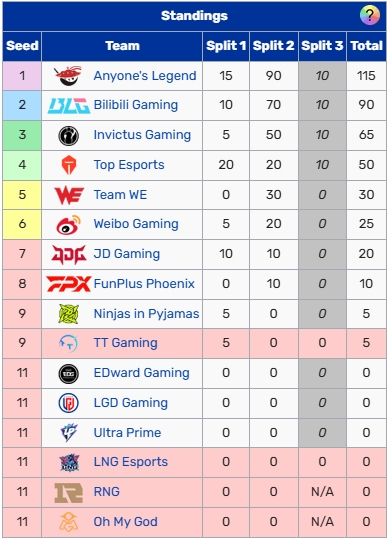Click the Weibo Gaming eye logo
The width and height of the screenshot is (389, 540).
pos(69,224)
